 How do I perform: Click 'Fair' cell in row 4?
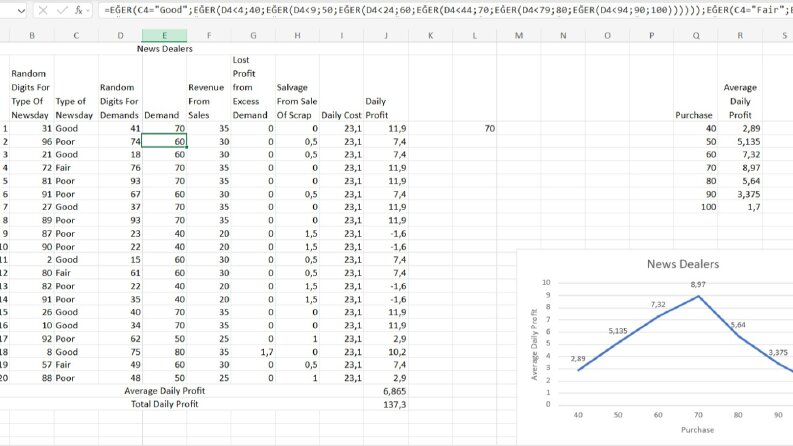pyautogui.click(x=76, y=167)
